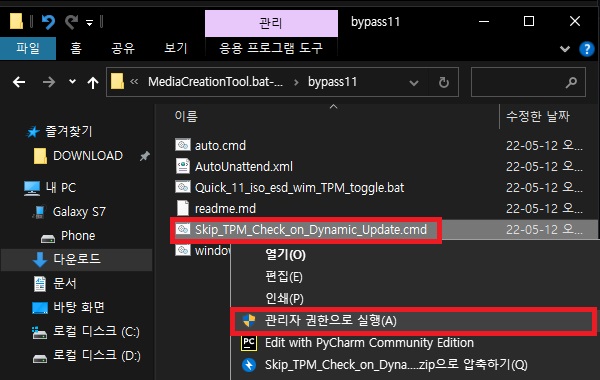Select the 관리 contextual tab header

coord(271,23)
